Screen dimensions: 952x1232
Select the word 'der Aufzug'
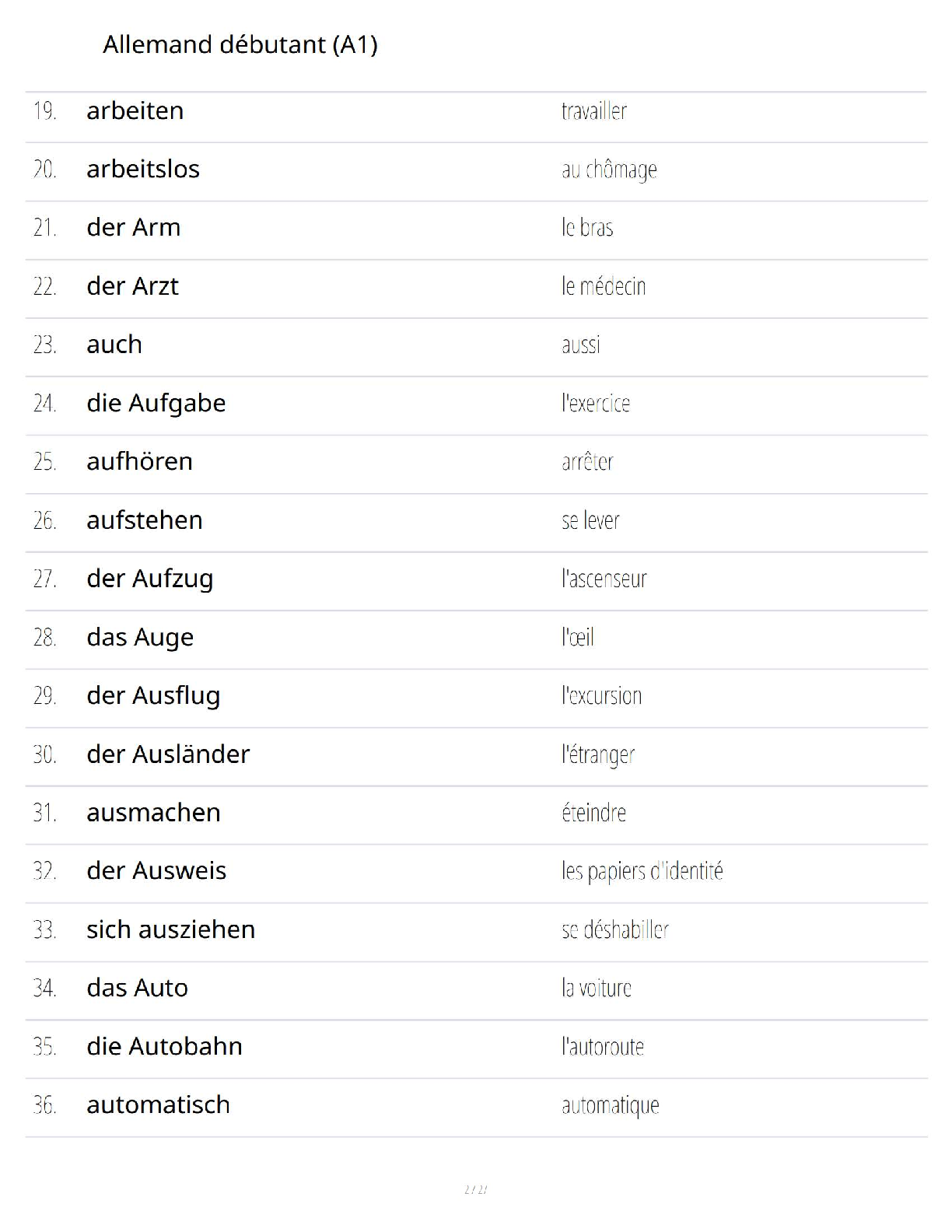[150, 579]
